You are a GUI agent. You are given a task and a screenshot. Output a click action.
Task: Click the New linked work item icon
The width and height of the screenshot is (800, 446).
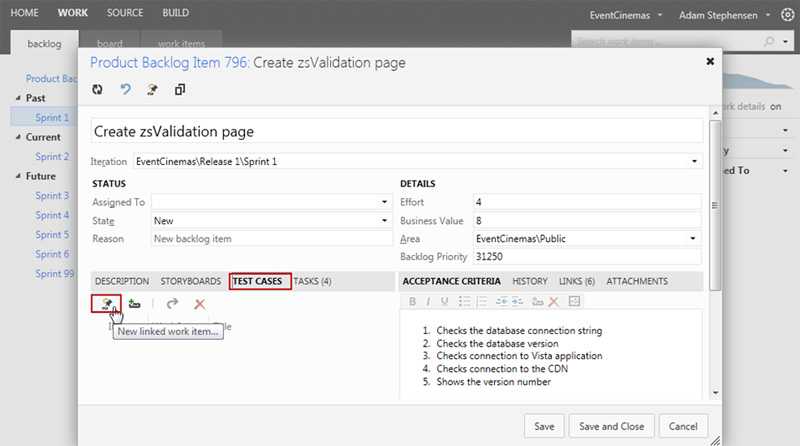(x=105, y=303)
